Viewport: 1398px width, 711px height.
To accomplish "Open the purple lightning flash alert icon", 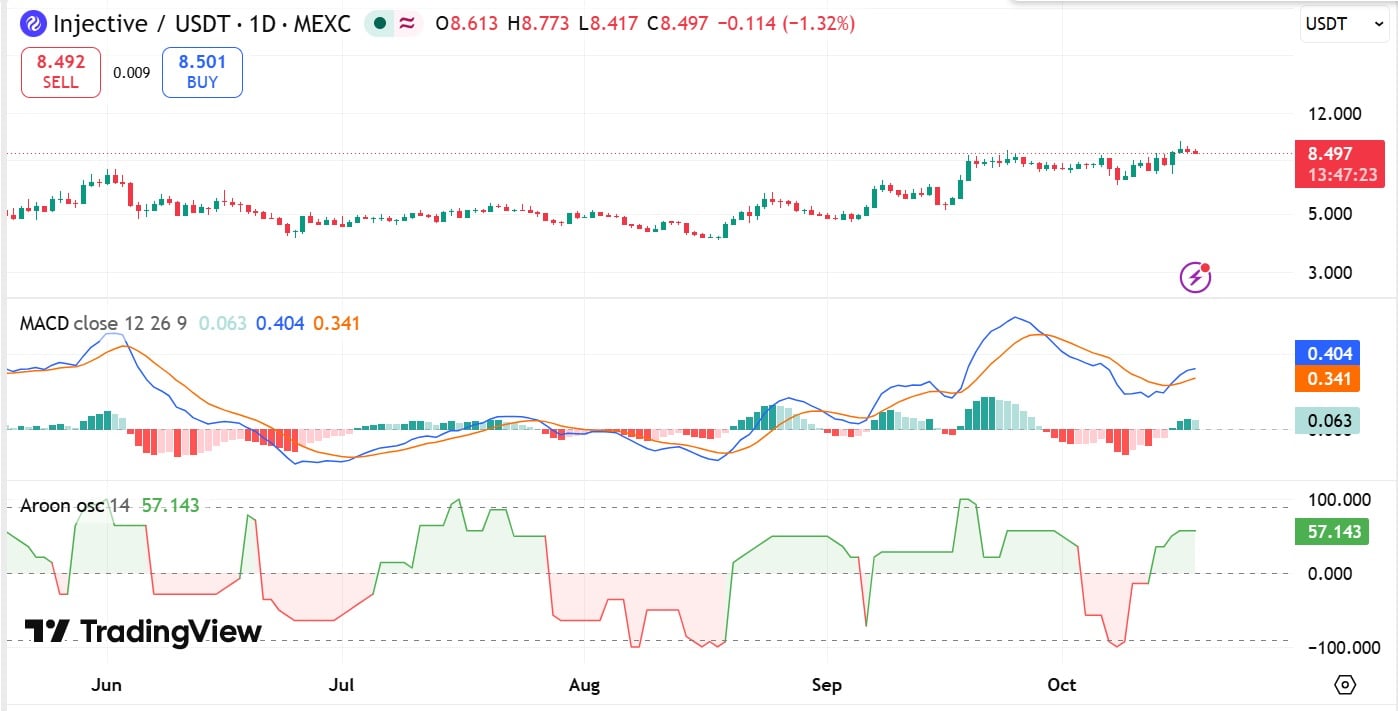I will tap(1196, 276).
